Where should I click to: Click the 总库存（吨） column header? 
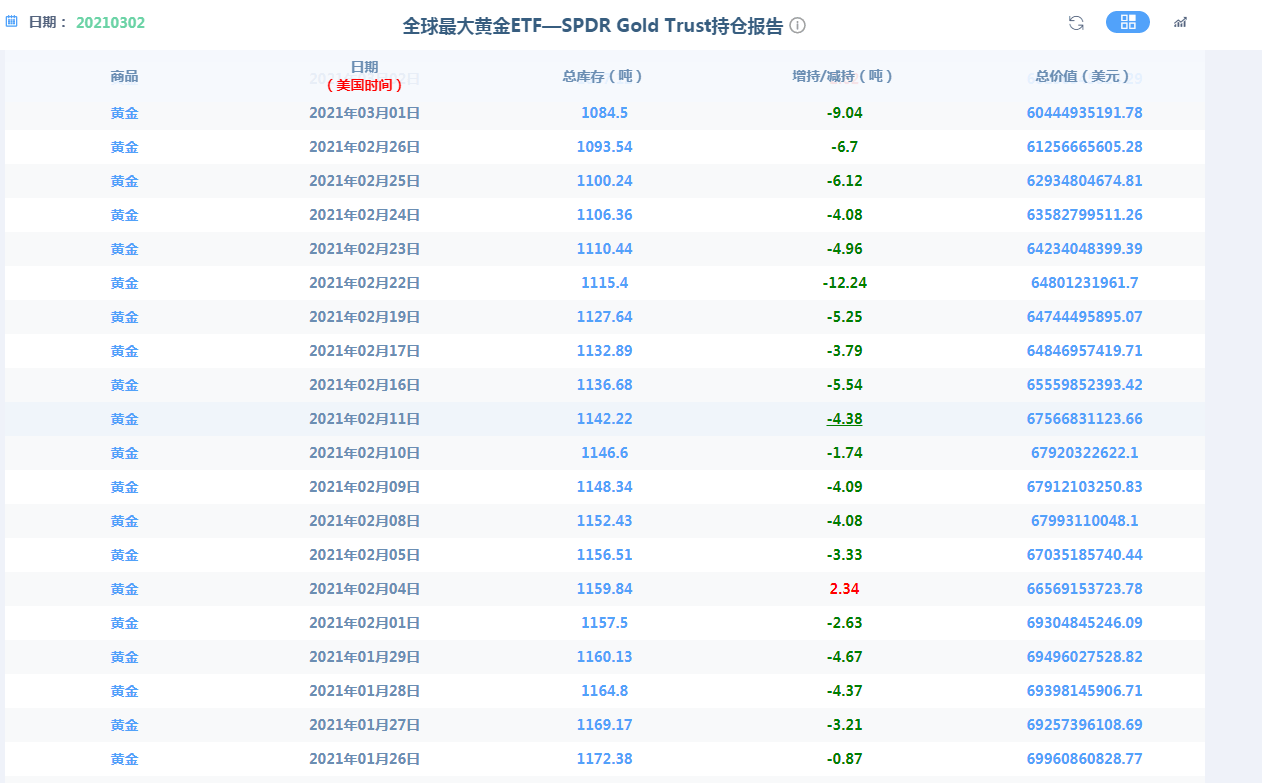pyautogui.click(x=604, y=76)
